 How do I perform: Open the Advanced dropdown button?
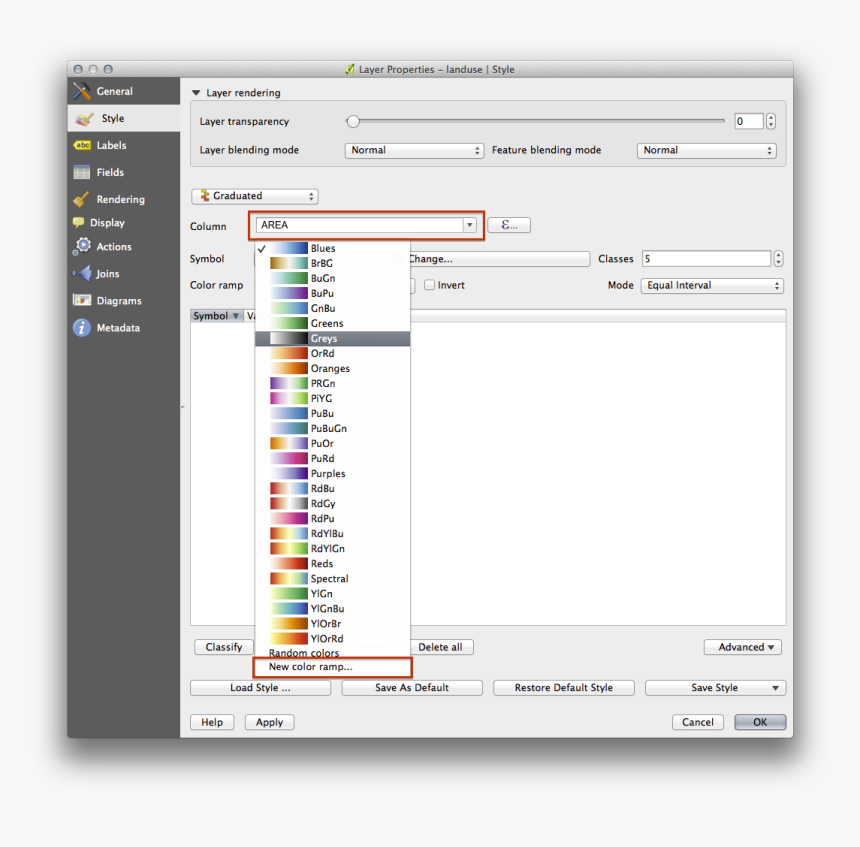tap(743, 647)
